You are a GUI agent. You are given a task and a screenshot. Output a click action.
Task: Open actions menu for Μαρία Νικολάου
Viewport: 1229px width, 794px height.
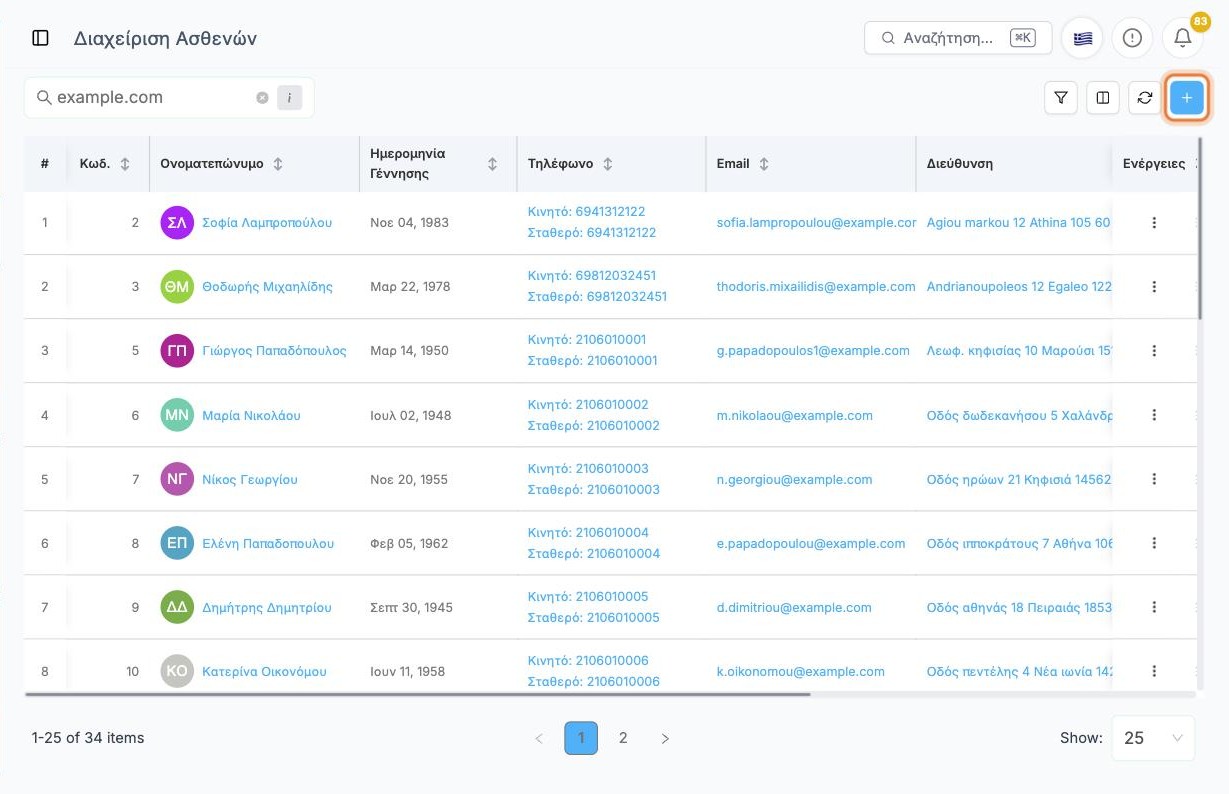click(1154, 415)
